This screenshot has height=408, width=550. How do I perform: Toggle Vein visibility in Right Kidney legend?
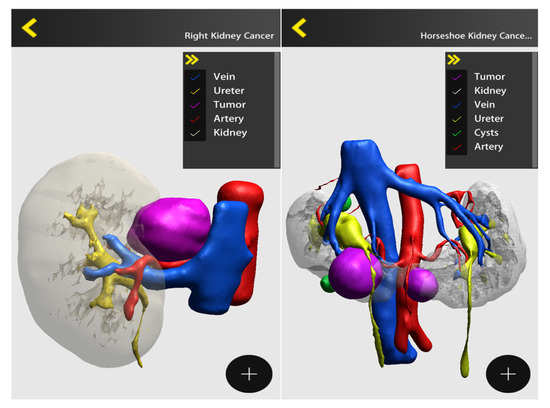[x=195, y=77]
